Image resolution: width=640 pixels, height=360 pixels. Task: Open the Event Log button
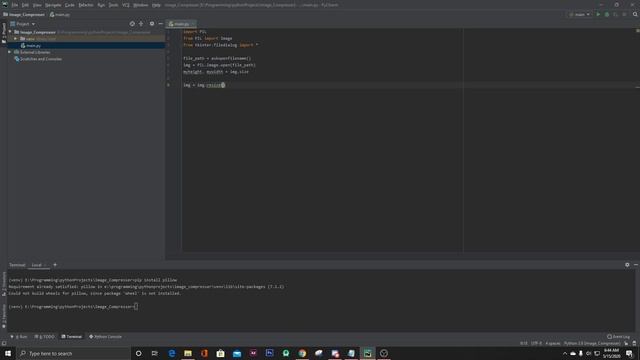click(x=618, y=337)
